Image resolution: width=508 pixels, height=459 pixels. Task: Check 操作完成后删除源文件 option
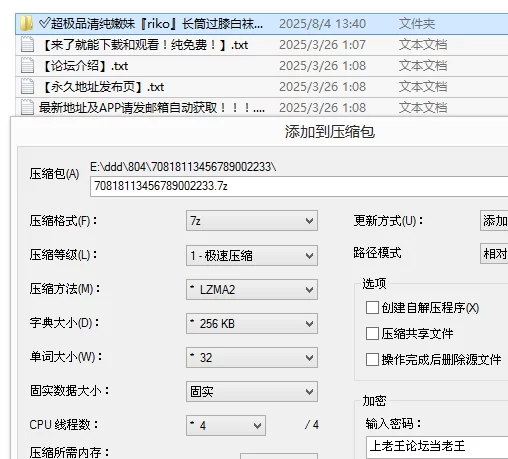coord(372,359)
